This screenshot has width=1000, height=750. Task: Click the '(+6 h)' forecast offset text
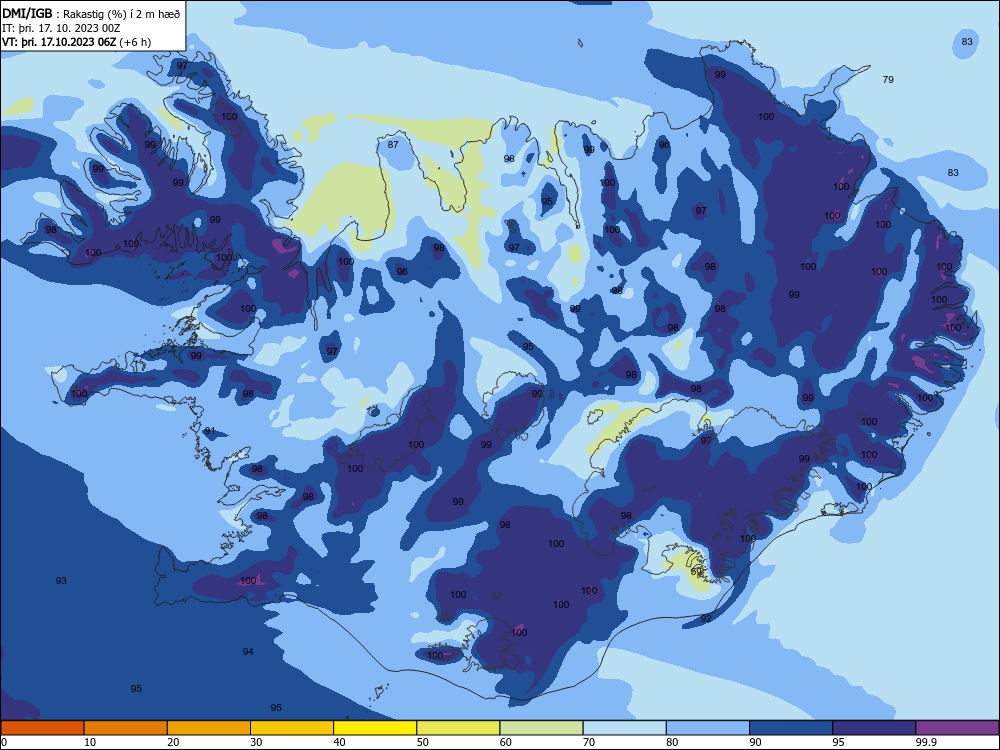coord(135,42)
